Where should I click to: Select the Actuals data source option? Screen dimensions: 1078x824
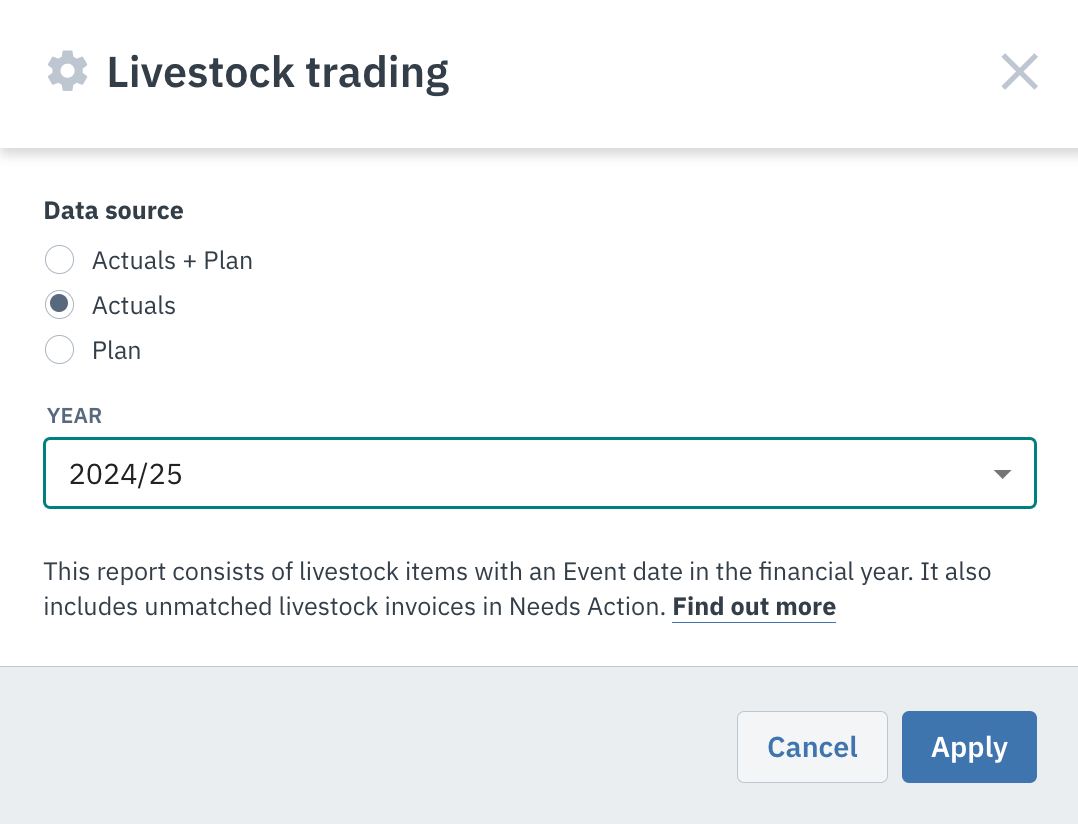pos(59,304)
